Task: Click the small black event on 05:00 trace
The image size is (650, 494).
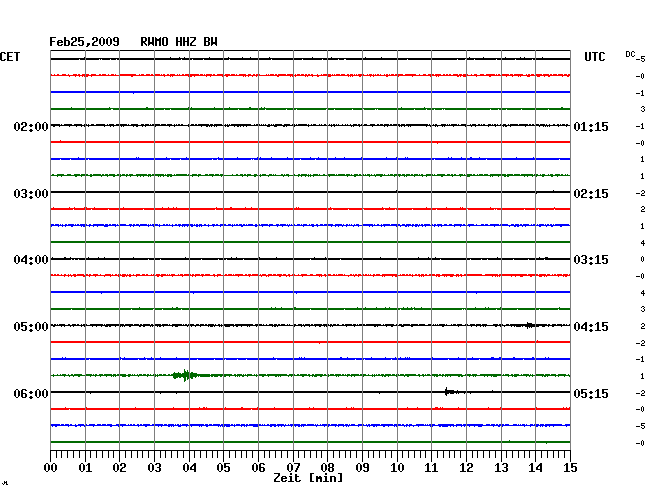Action: (x=530, y=325)
